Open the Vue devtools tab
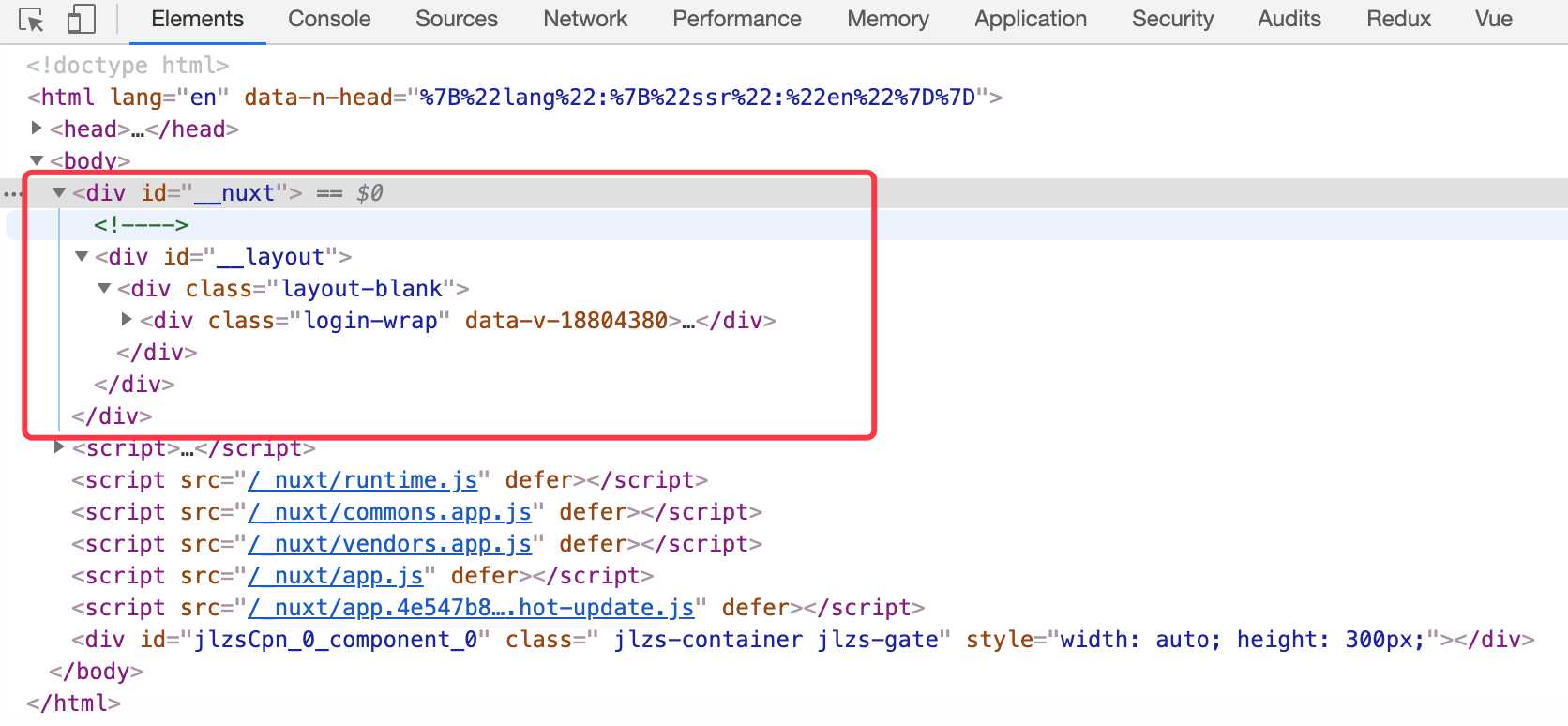1568x726 pixels. [1493, 19]
